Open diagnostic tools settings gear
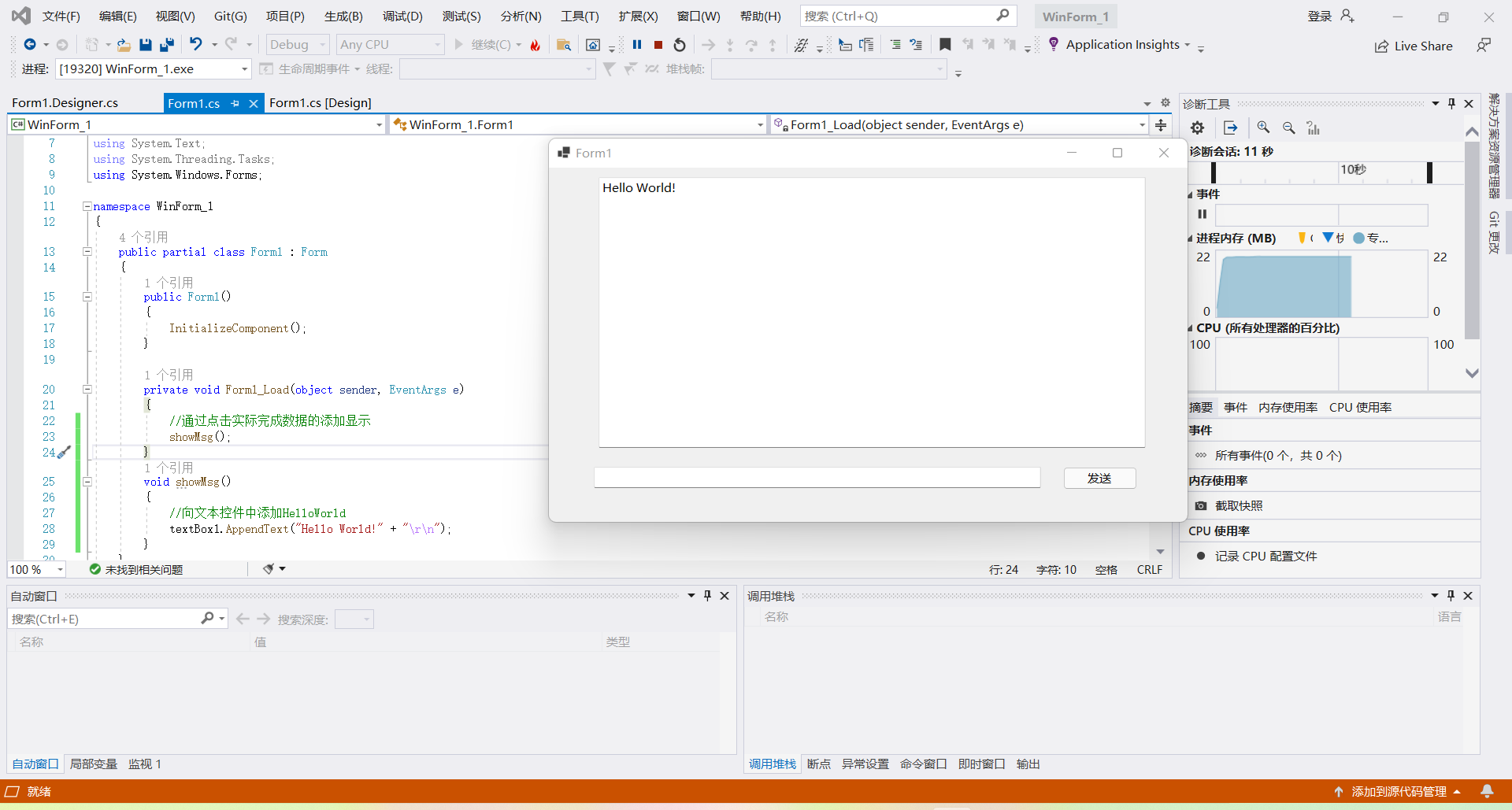1512x810 pixels. click(x=1198, y=128)
